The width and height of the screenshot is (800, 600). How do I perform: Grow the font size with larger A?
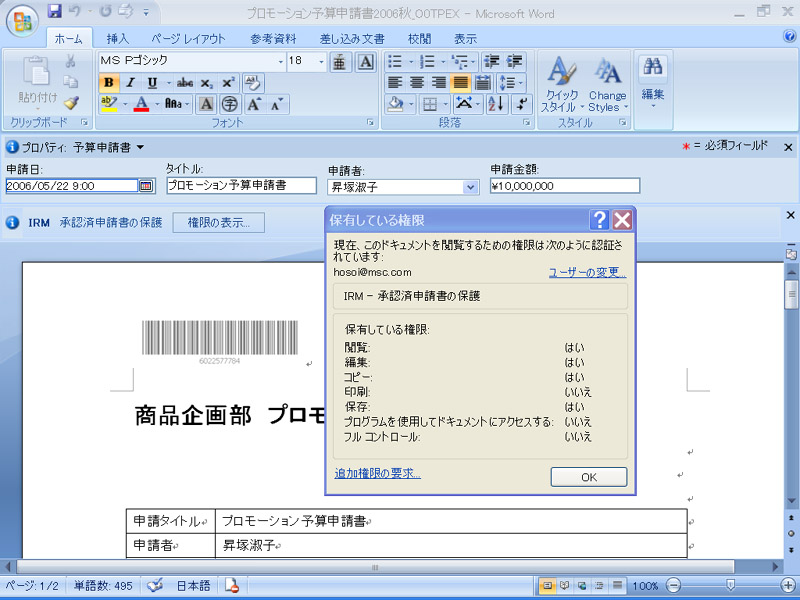point(254,104)
